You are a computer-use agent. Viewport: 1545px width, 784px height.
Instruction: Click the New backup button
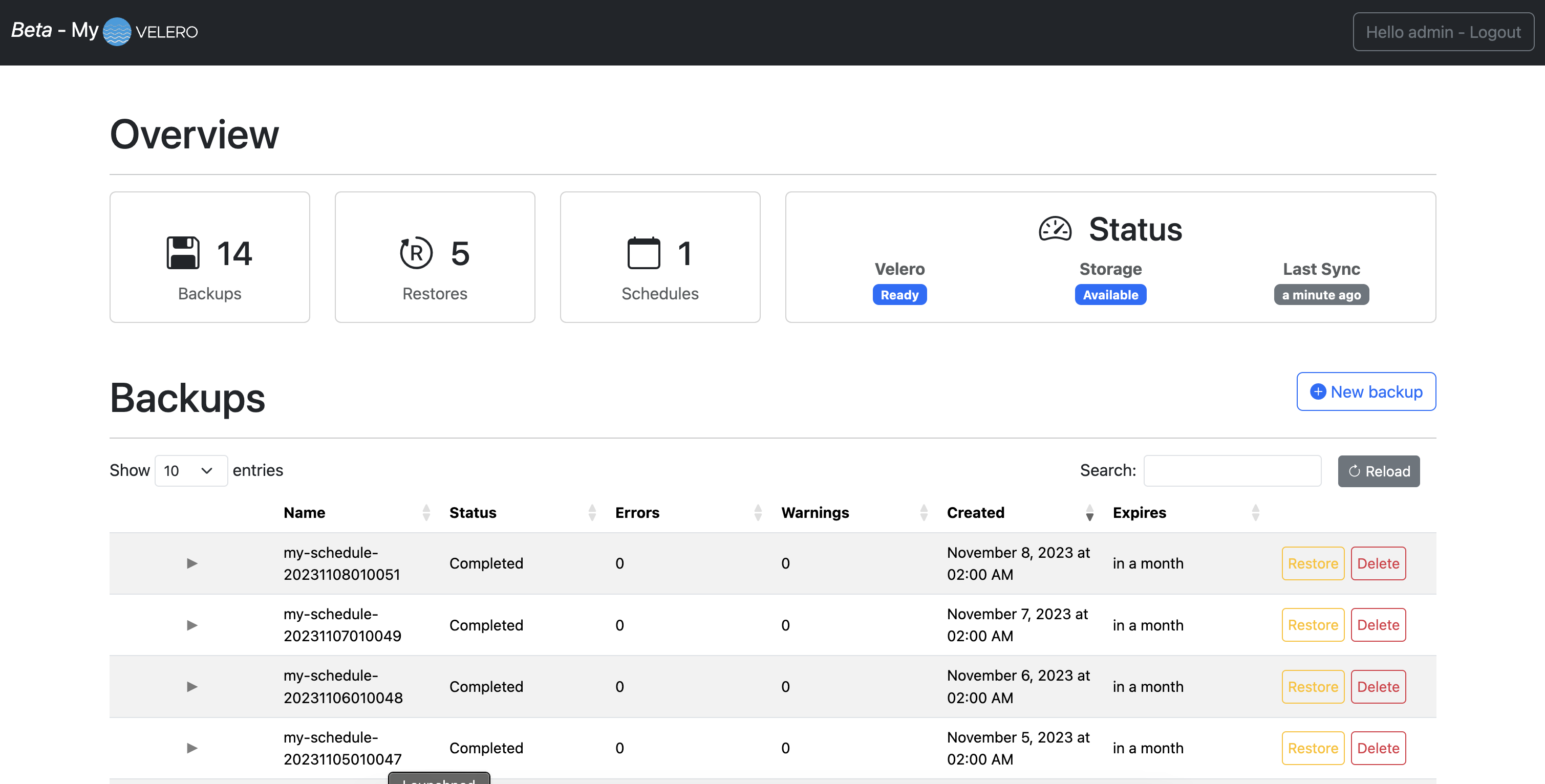1366,391
